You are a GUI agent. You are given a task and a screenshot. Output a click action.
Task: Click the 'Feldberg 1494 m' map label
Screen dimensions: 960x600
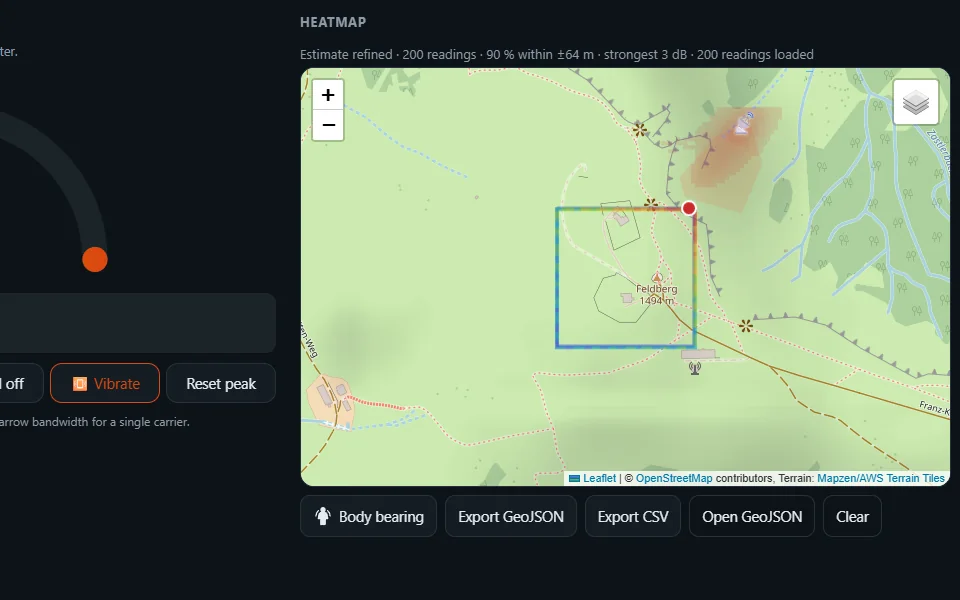click(656, 294)
